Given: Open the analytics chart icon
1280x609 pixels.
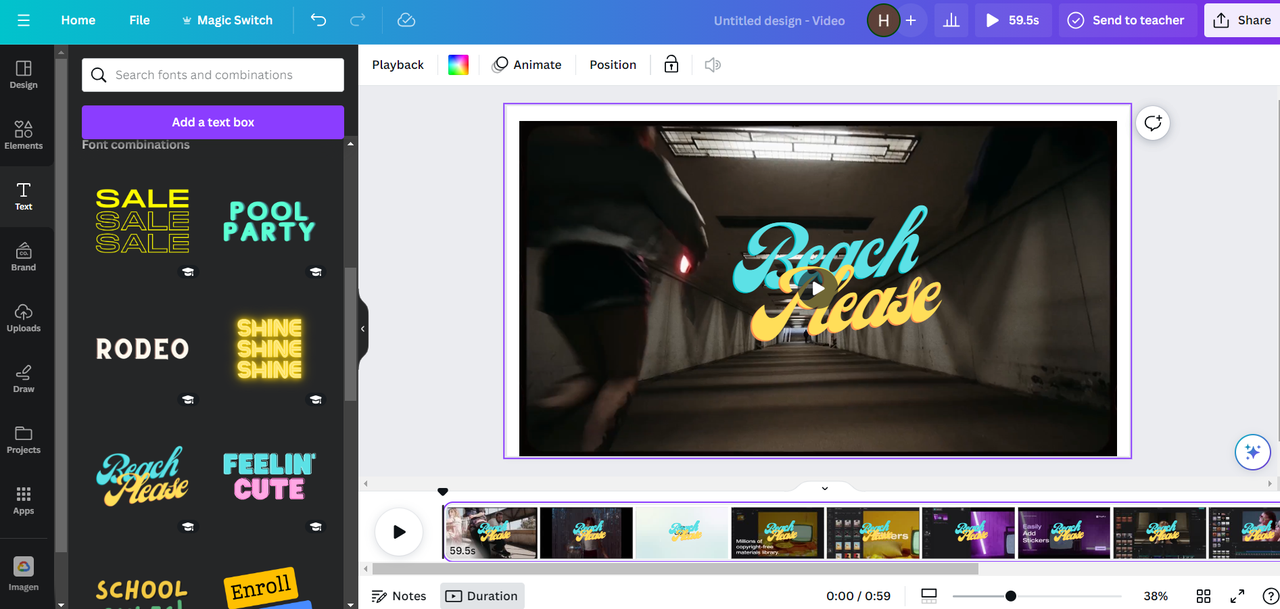Looking at the screenshot, I should coord(951,20).
